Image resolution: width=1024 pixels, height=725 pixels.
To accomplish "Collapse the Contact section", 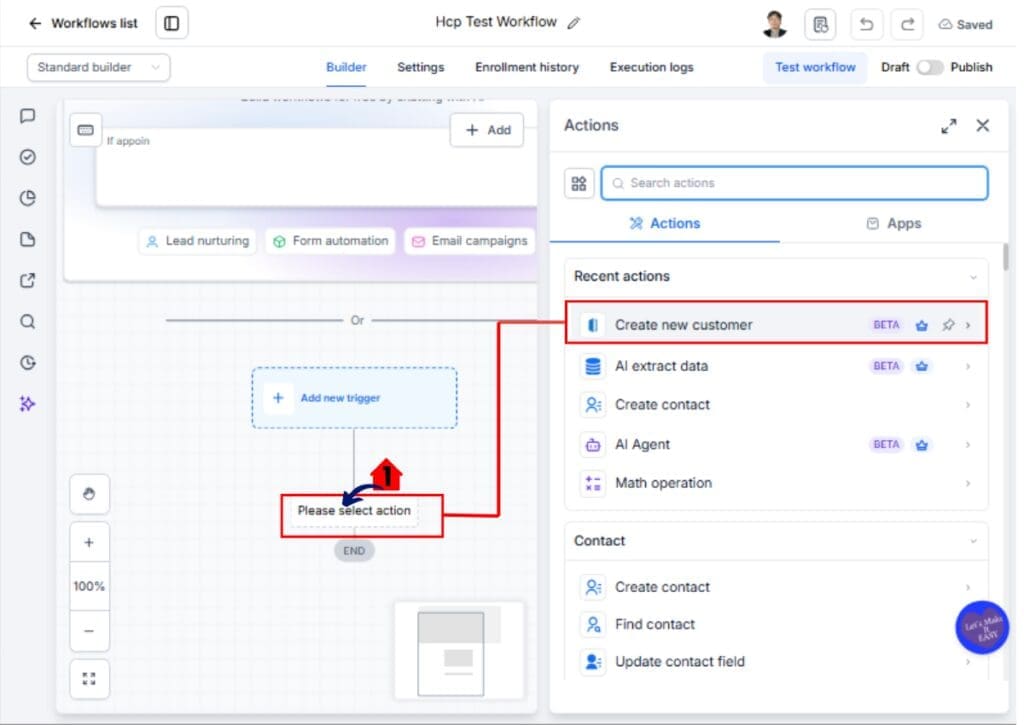I will point(973,541).
